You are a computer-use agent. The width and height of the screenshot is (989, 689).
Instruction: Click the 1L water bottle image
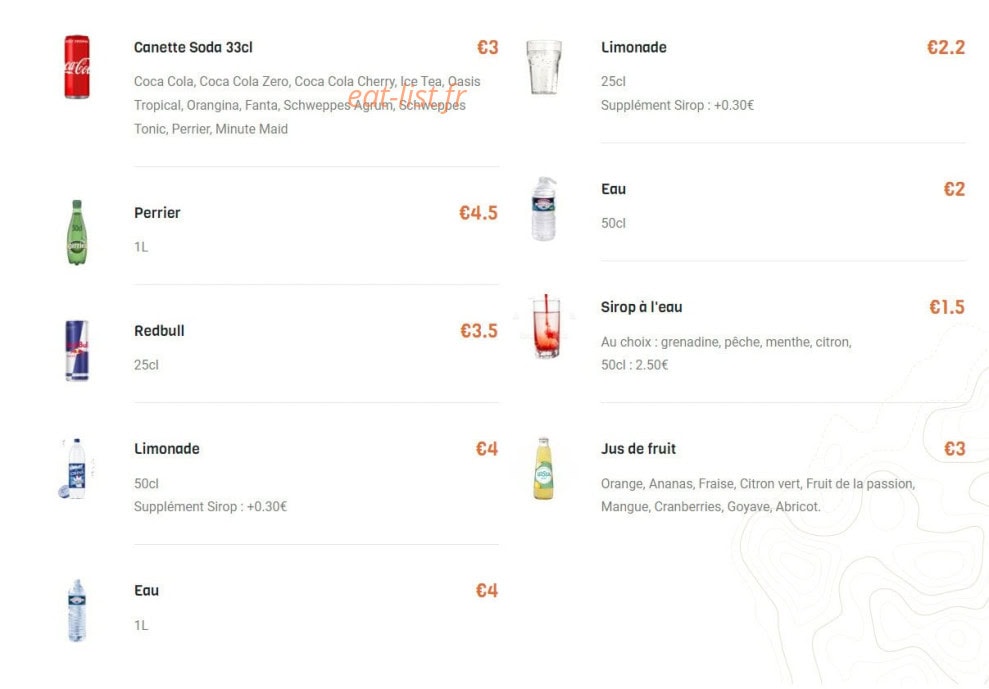coord(76,610)
